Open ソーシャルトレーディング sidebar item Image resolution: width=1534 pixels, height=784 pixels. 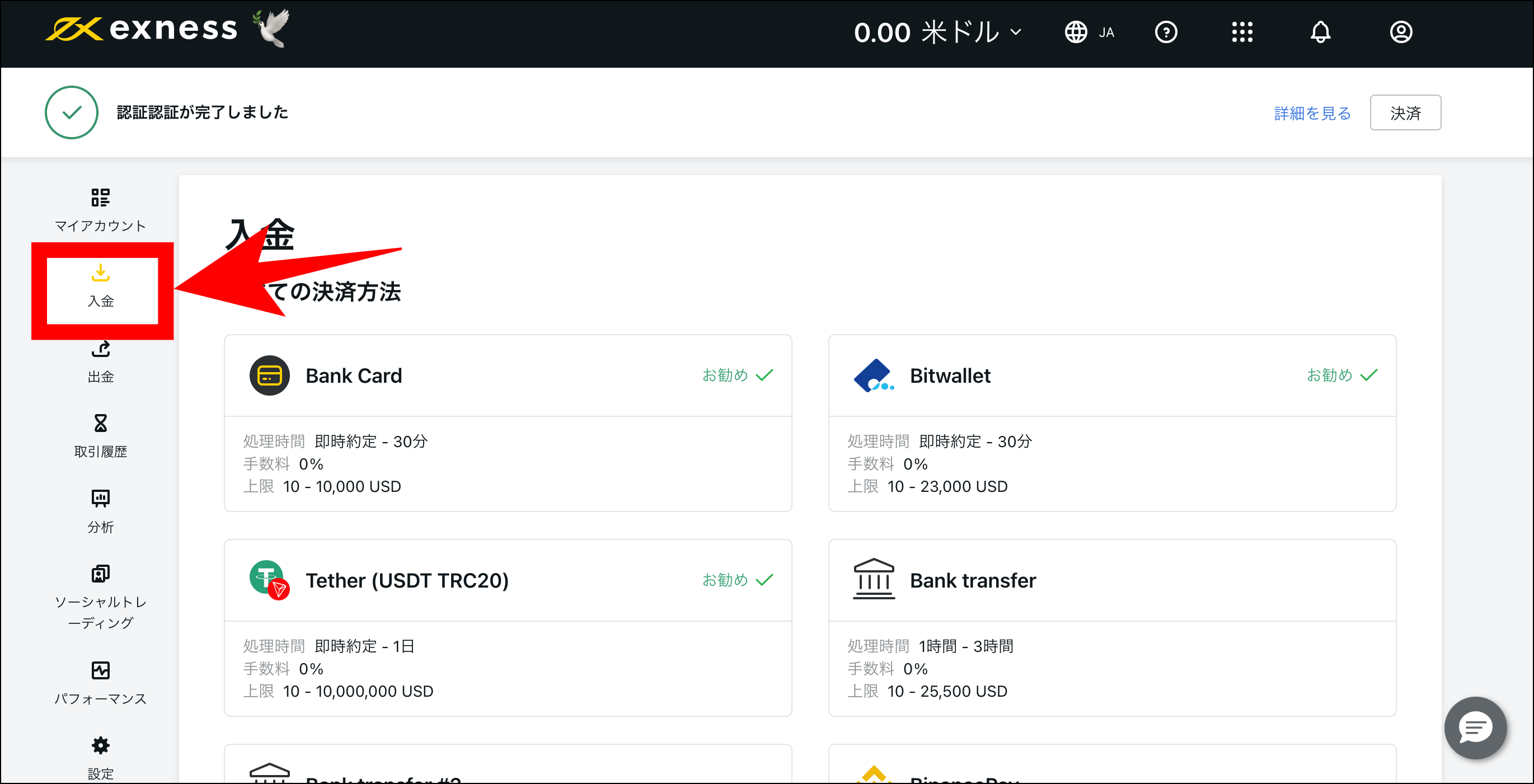pyautogui.click(x=100, y=597)
